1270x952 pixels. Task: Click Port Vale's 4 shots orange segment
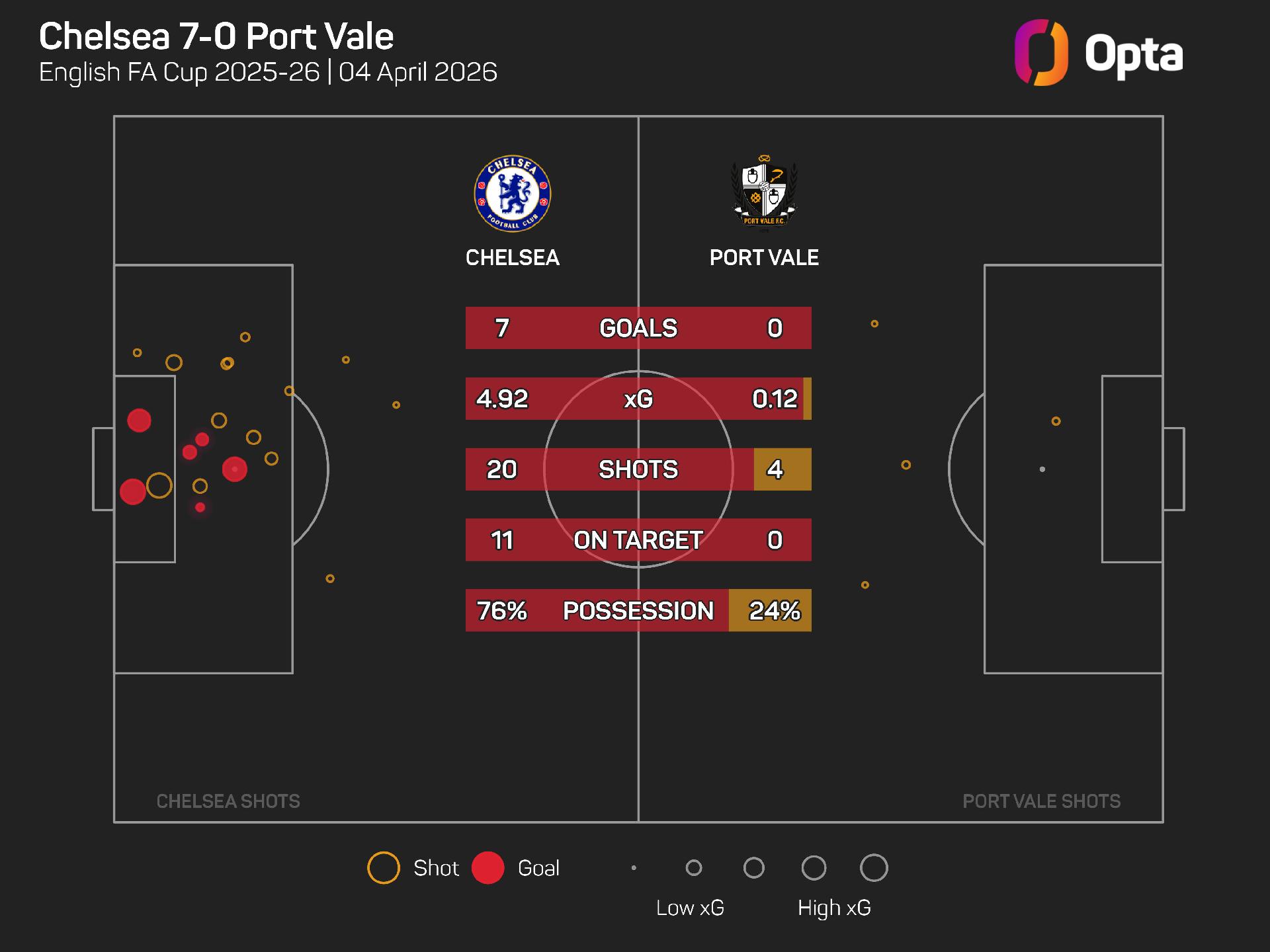[783, 469]
